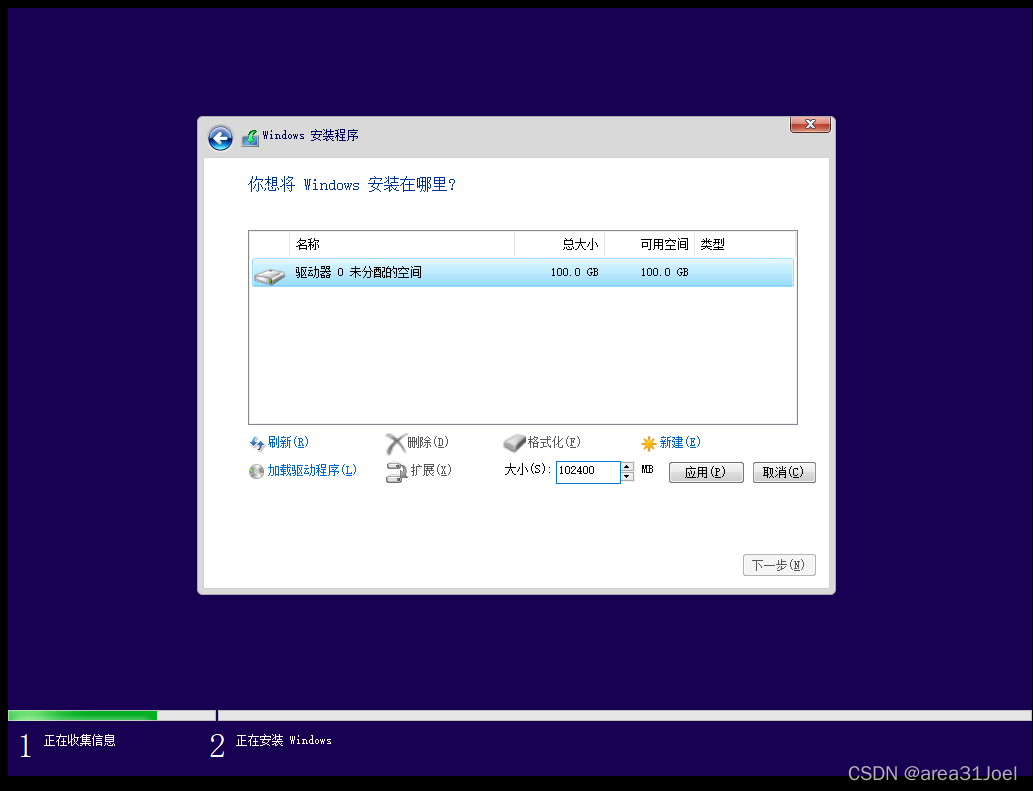1033x791 pixels.
Task: Decrease the size with the down spinner arrow
Action: pos(627,477)
